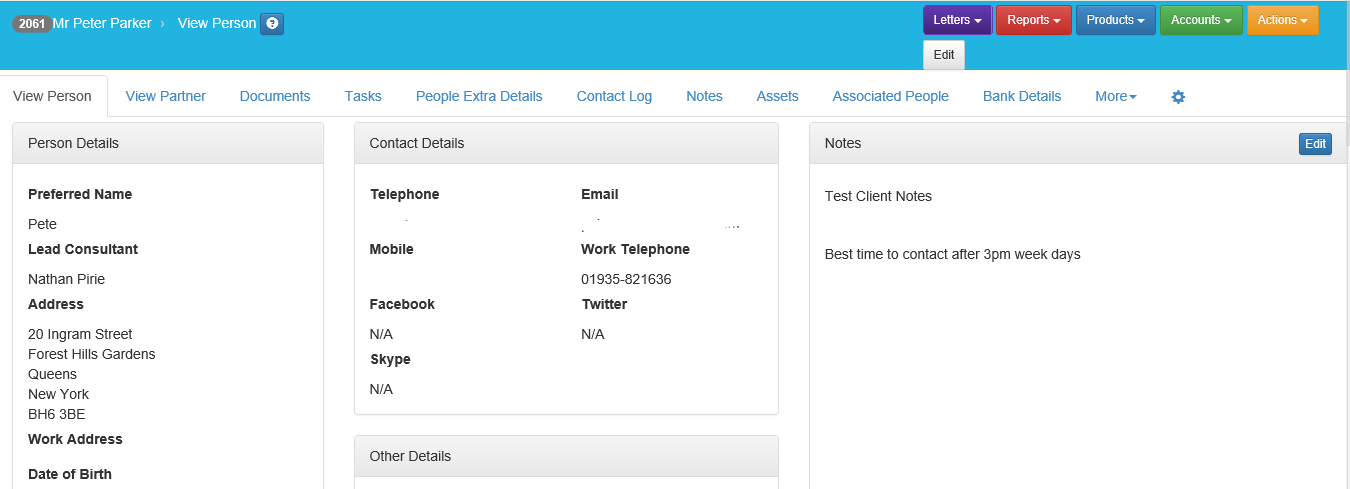Open the Associated People tab

click(x=890, y=96)
